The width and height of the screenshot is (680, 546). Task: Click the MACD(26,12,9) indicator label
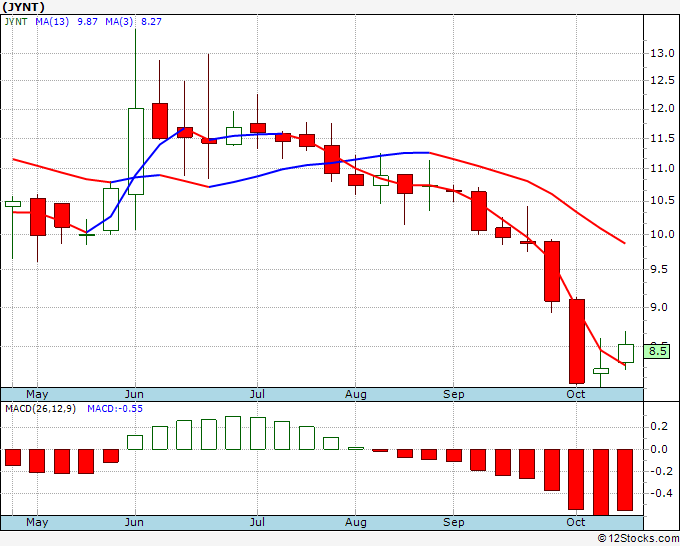(40, 409)
